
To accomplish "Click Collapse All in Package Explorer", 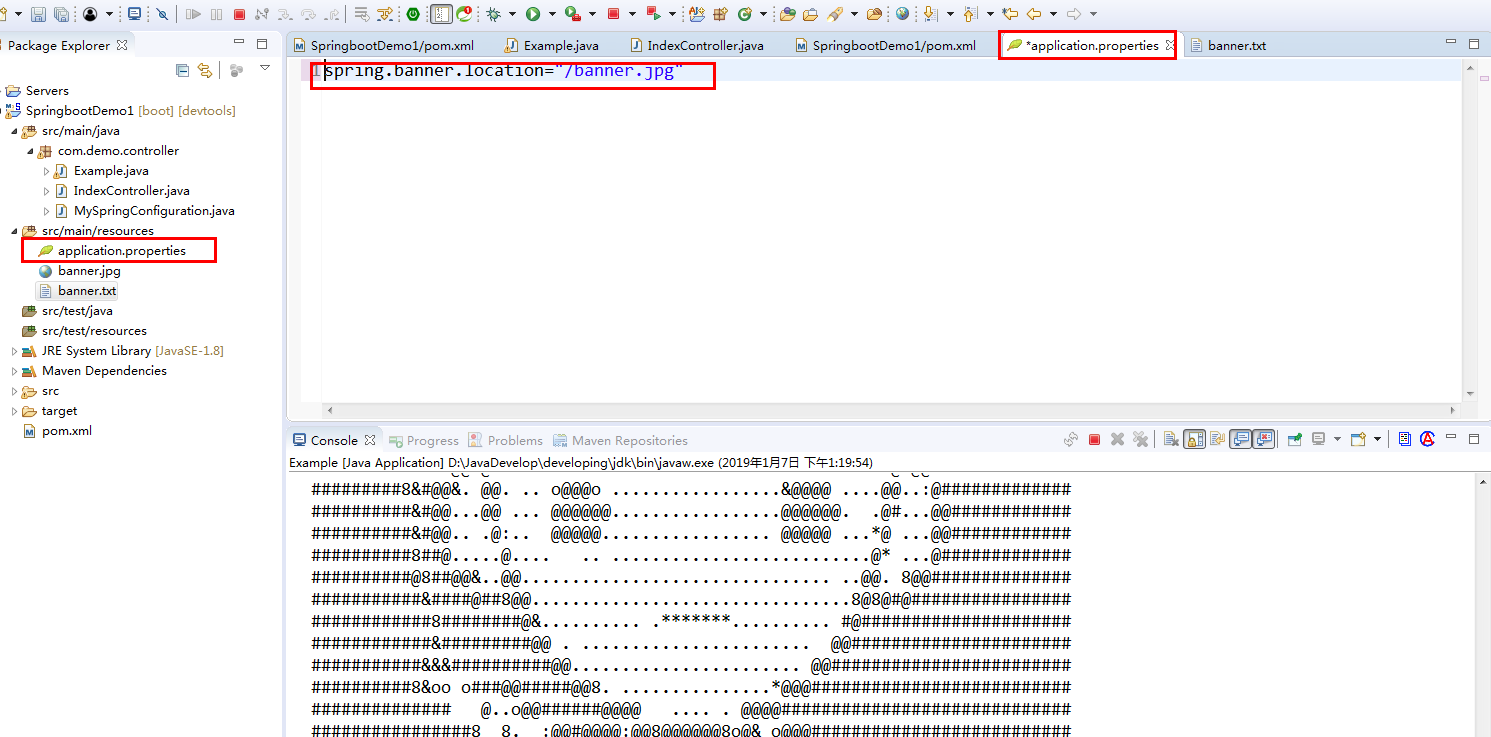I will point(182,70).
